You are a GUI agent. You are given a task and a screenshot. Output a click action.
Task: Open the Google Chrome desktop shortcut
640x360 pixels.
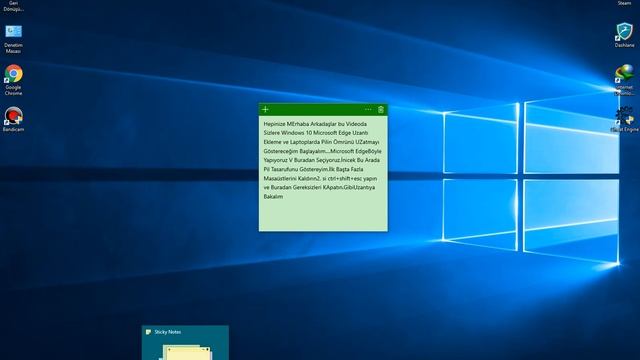pyautogui.click(x=13, y=80)
